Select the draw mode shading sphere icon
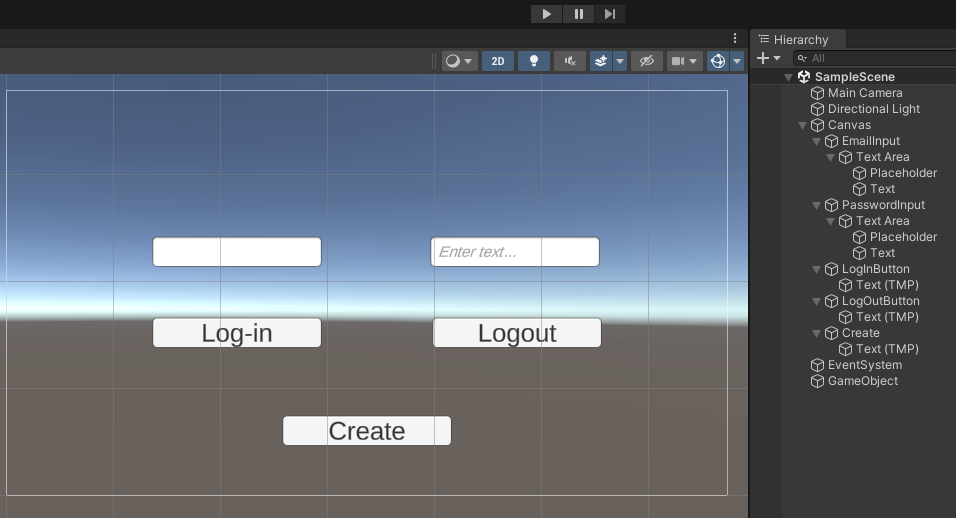The width and height of the screenshot is (956, 518). pos(452,61)
